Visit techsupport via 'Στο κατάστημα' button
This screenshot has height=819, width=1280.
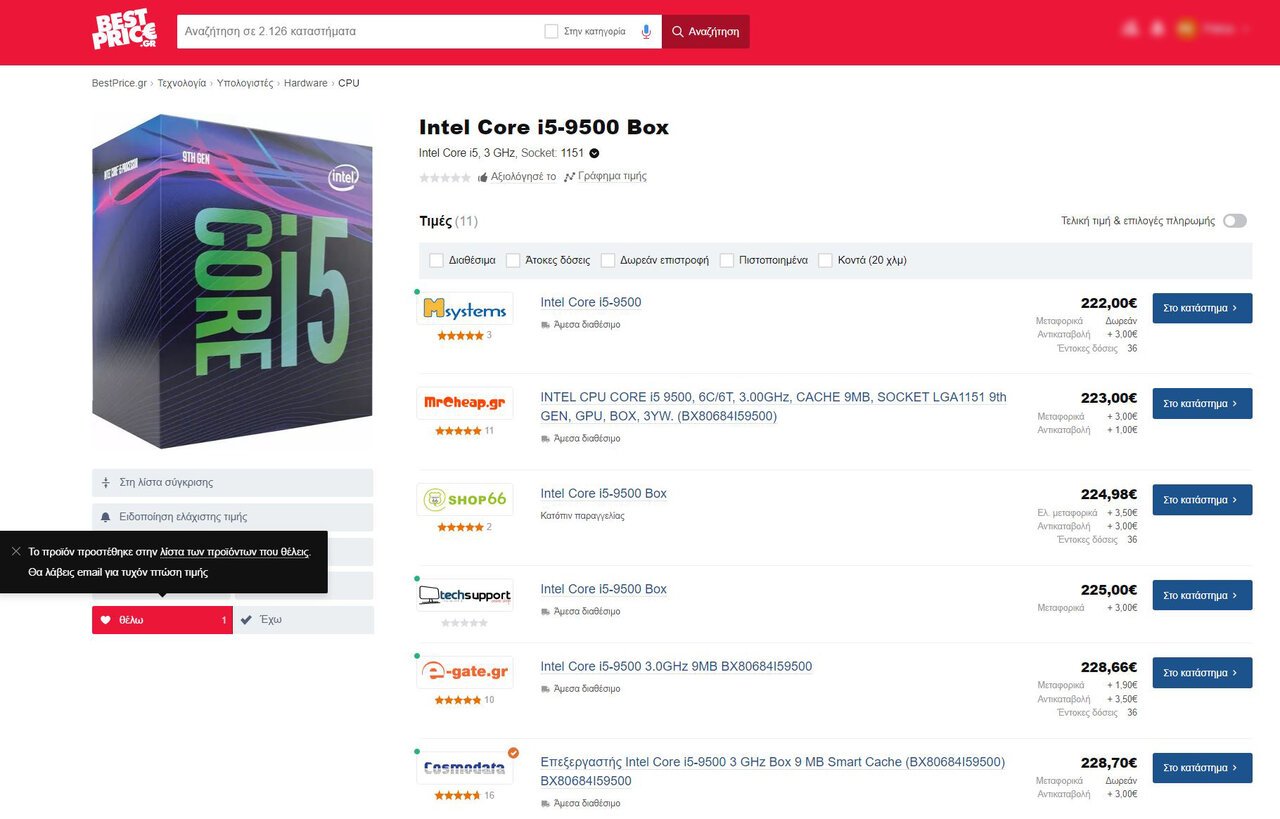pyautogui.click(x=1202, y=595)
